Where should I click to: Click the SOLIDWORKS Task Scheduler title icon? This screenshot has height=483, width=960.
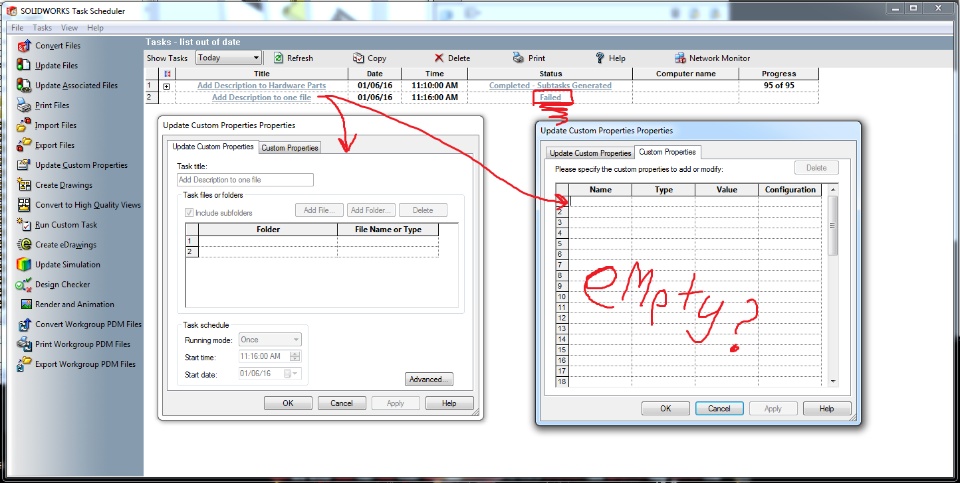pos(11,10)
